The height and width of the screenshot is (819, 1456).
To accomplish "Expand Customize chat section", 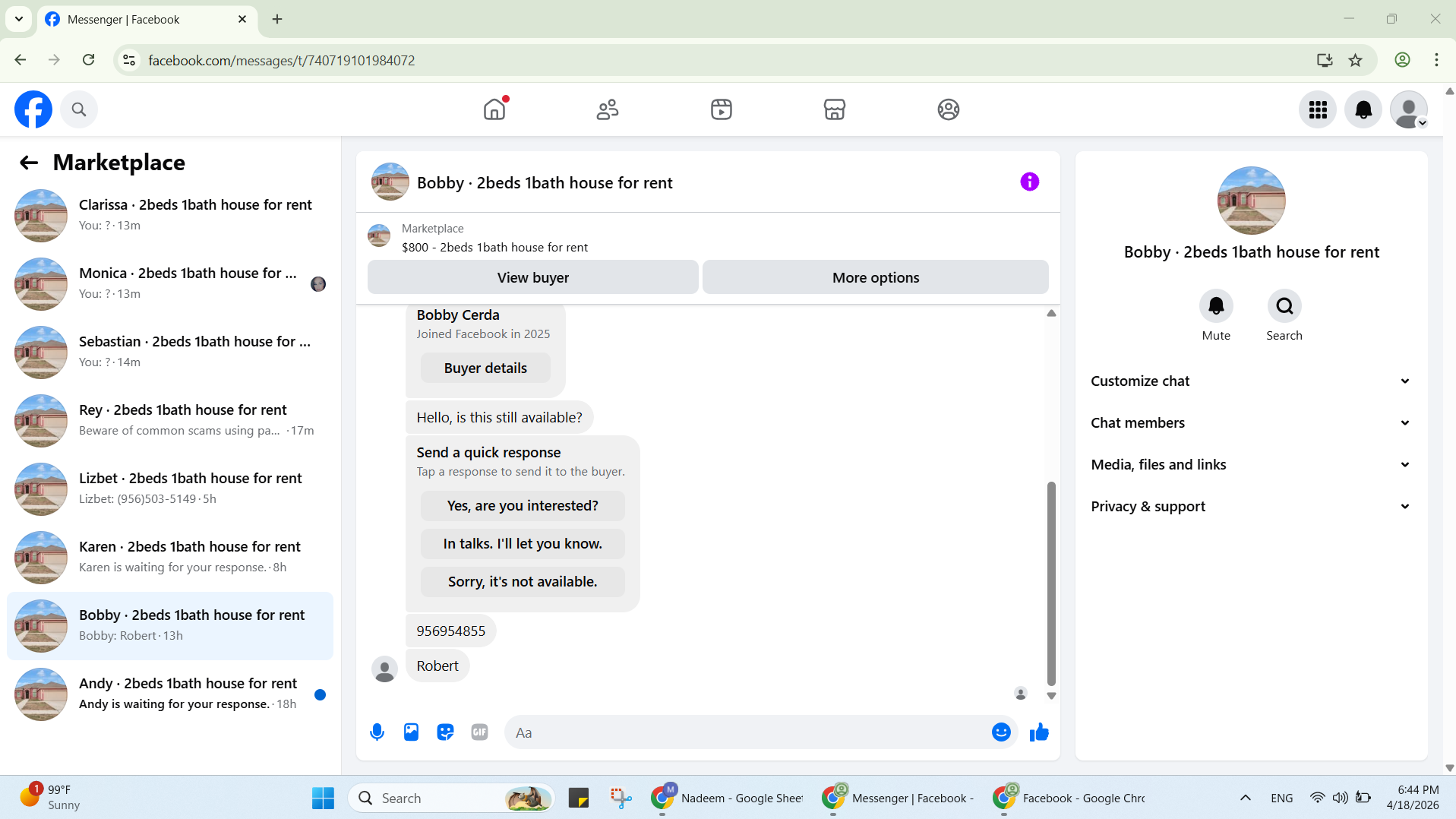I will (x=1251, y=381).
